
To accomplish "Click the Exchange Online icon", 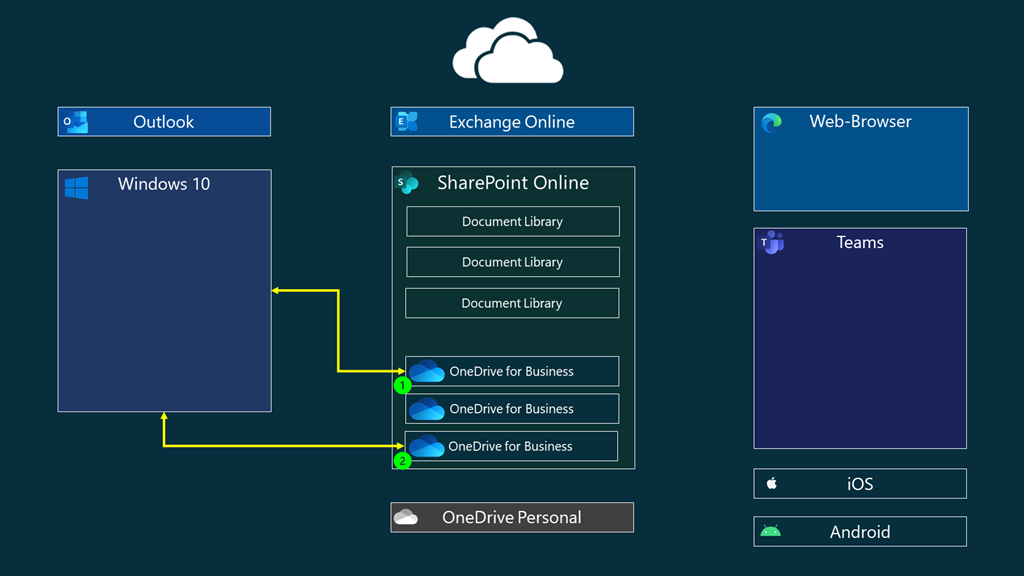I will tap(407, 122).
